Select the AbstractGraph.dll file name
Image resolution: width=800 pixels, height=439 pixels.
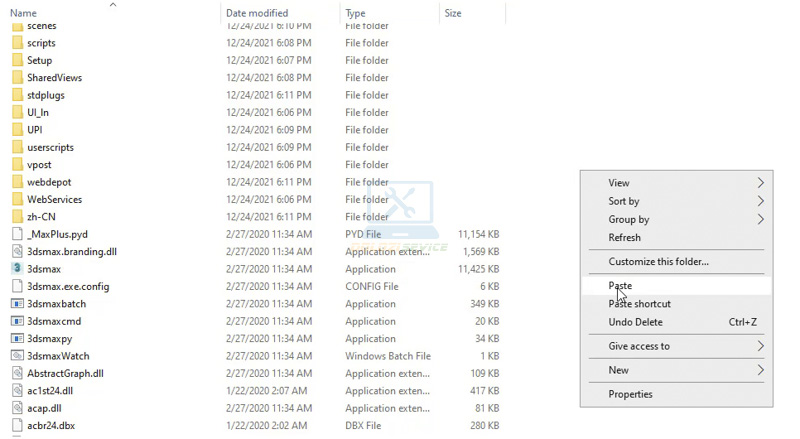pos(65,373)
